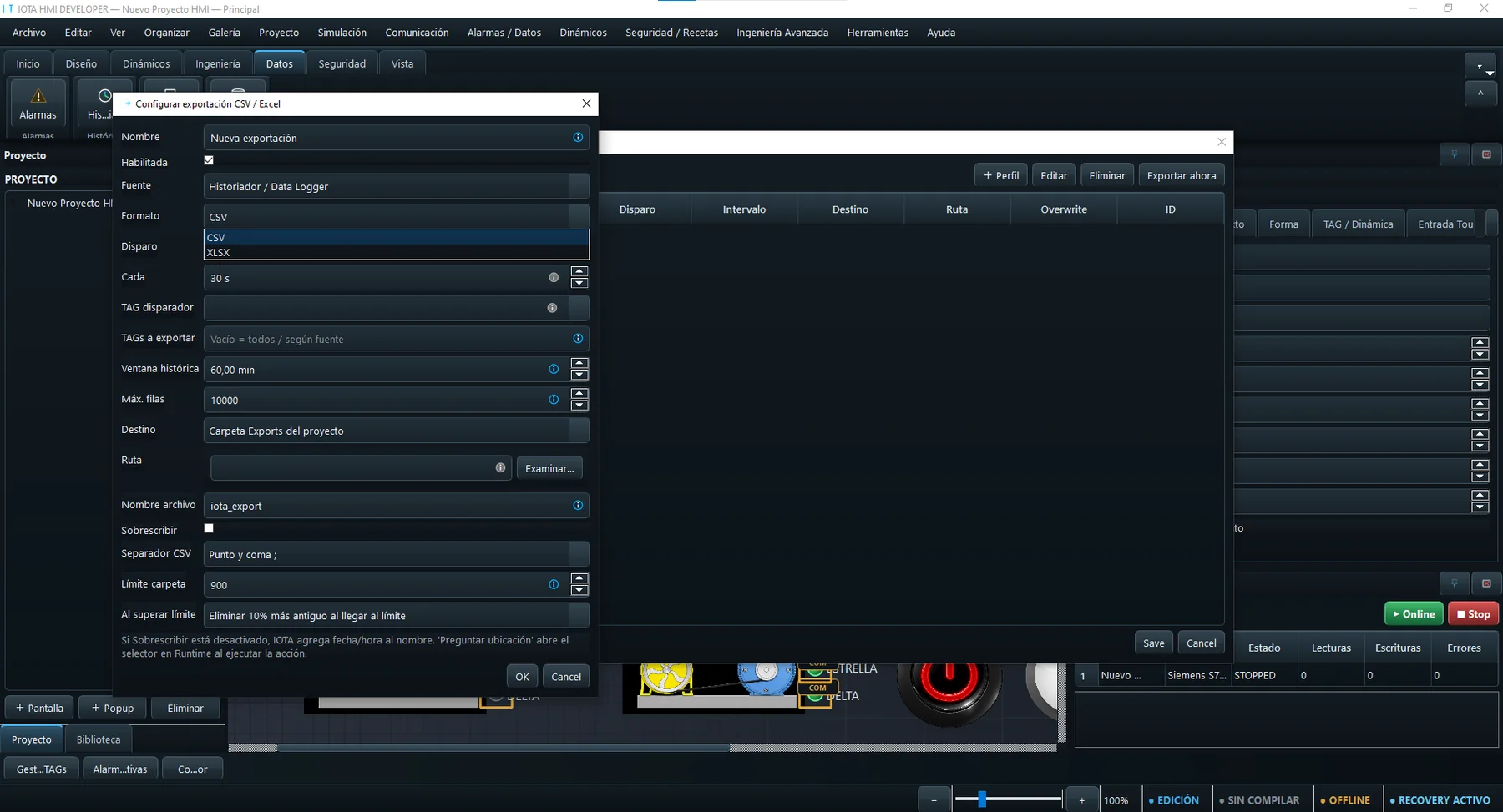Click the Límite carpeta info icon
The height and width of the screenshot is (812, 1503).
click(x=554, y=585)
